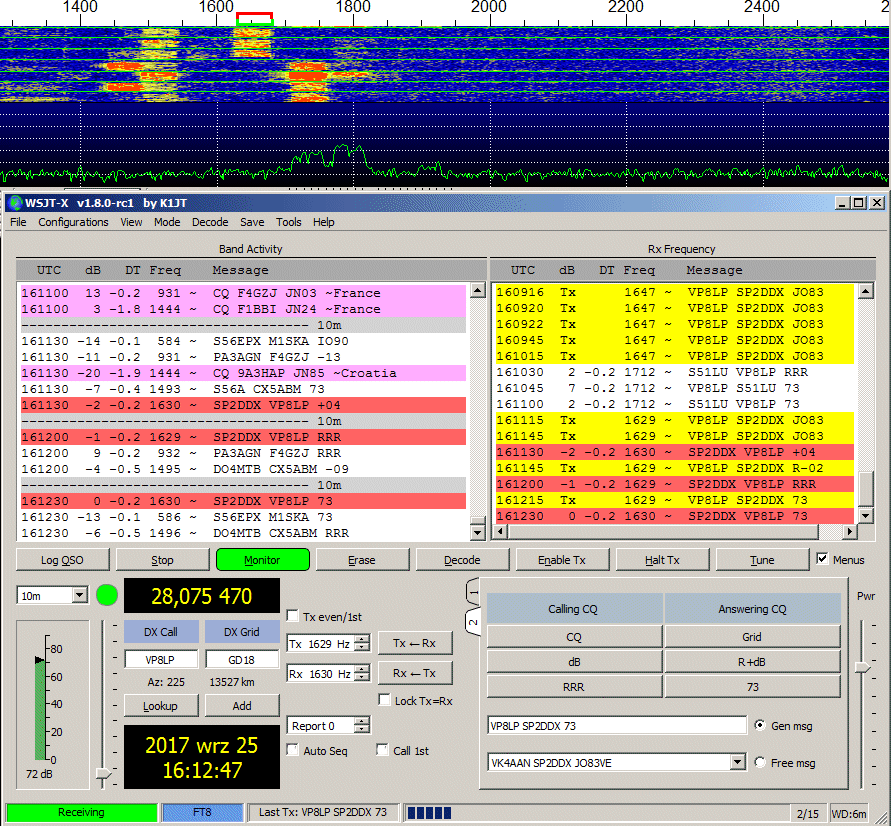Click Band Activity scrollbar down arrow
891x826 pixels.
477,533
